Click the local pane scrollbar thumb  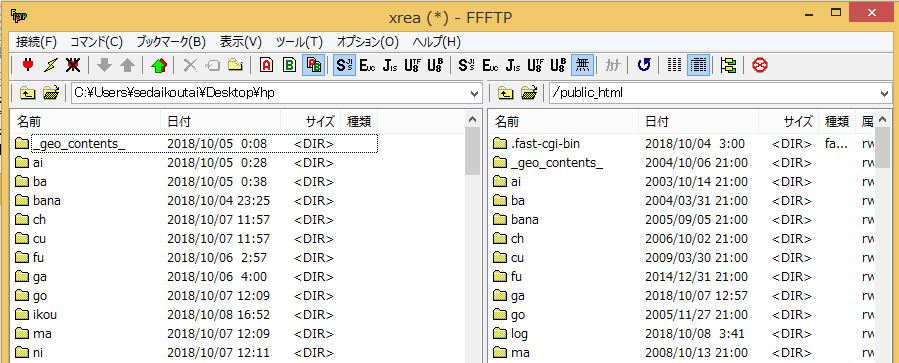472,151
